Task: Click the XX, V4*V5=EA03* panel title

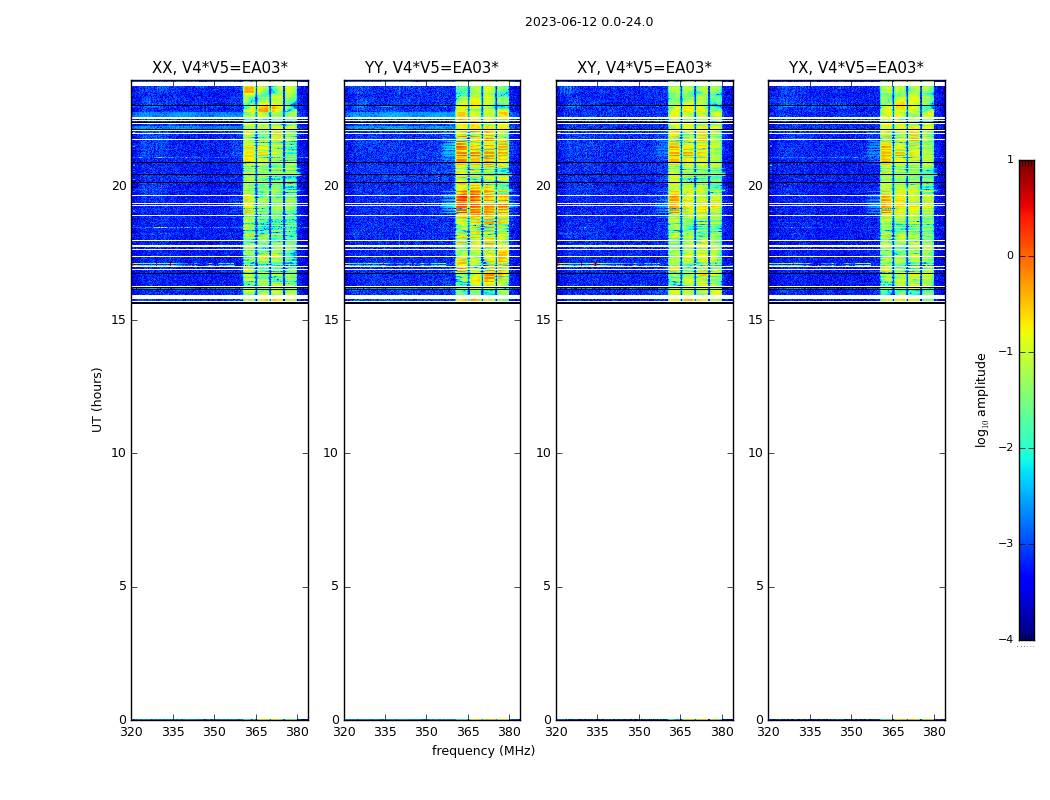Action: (220, 68)
